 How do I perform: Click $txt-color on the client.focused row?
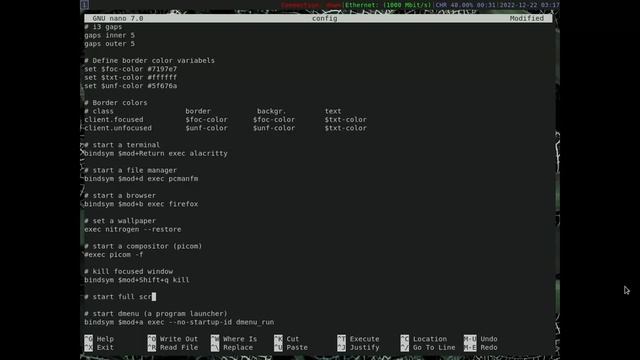(346, 120)
